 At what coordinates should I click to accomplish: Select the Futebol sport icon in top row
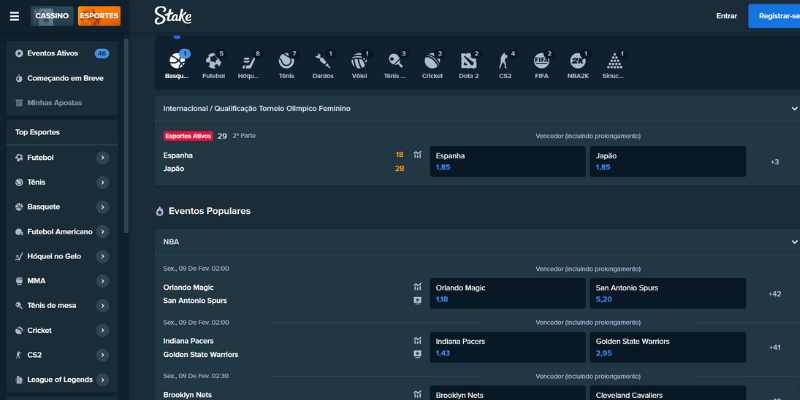[213, 65]
